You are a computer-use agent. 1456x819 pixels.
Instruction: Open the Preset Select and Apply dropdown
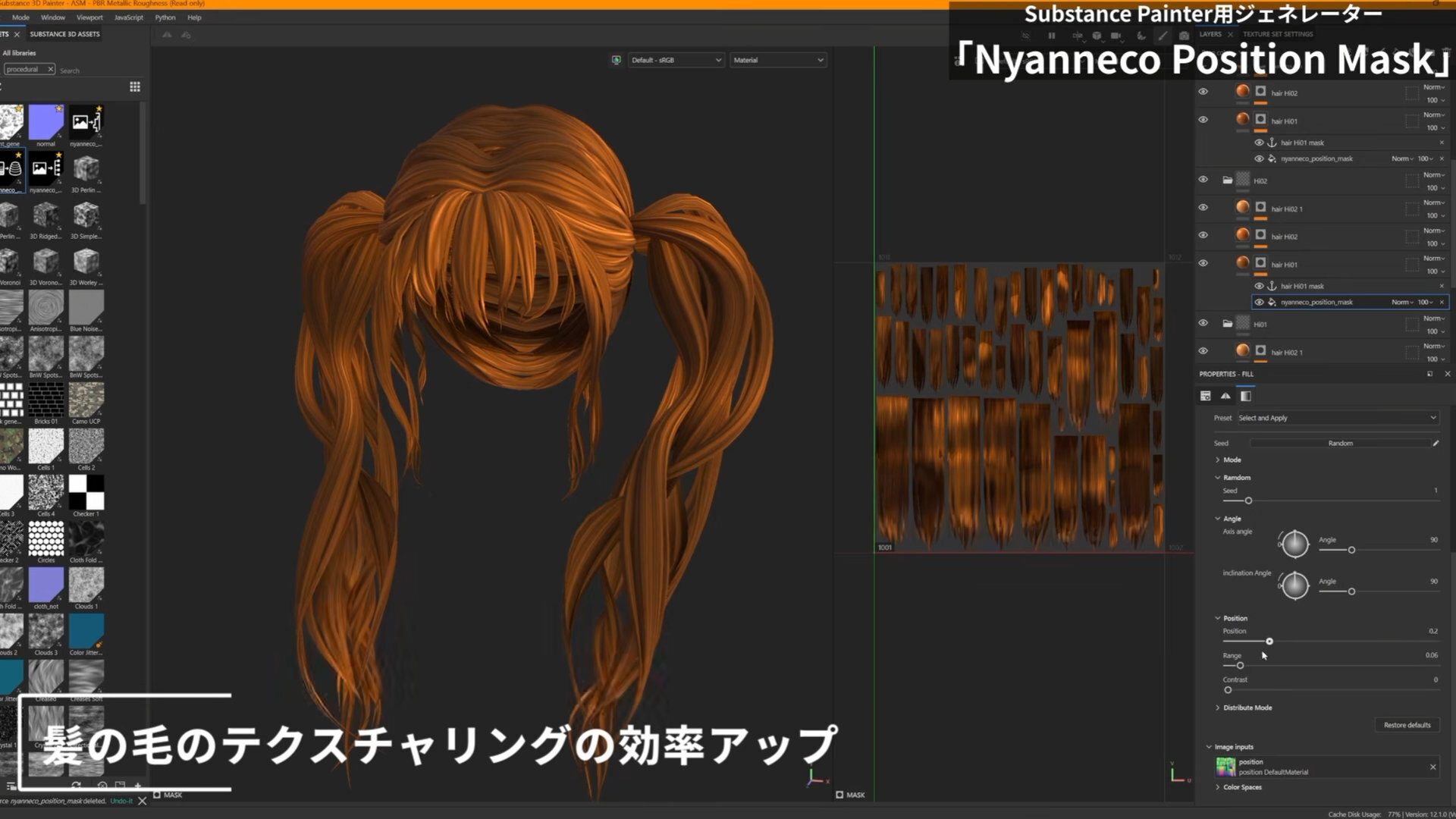pos(1338,418)
